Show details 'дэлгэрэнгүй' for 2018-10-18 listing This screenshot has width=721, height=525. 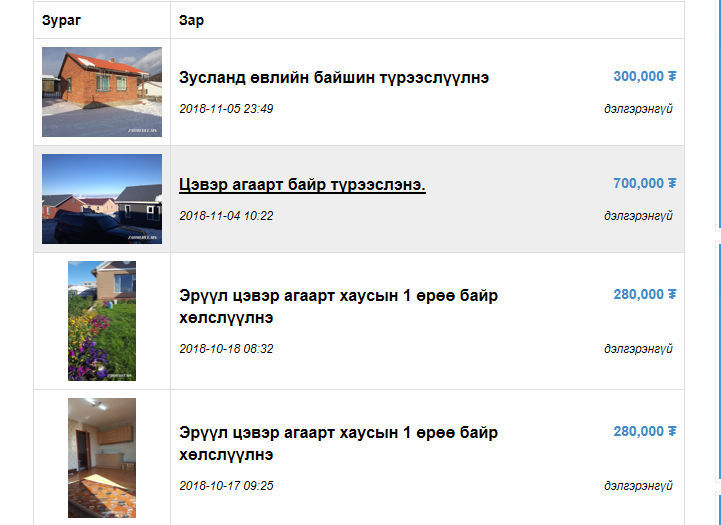click(x=638, y=349)
